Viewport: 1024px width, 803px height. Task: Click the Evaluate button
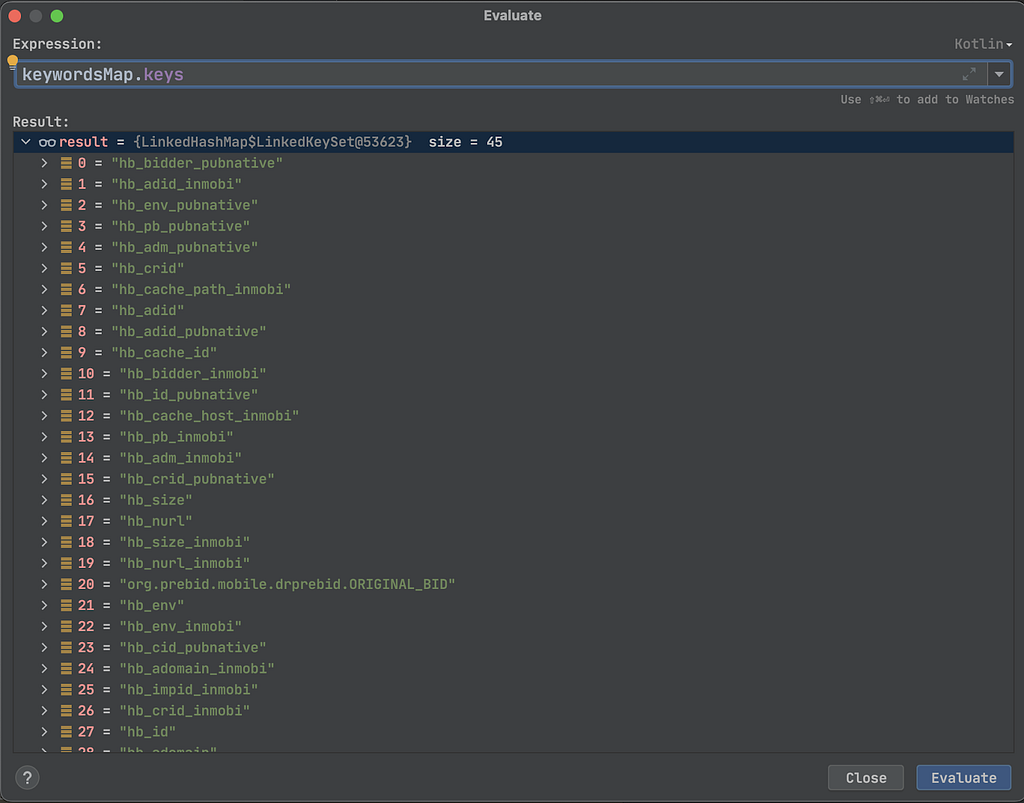point(963,778)
